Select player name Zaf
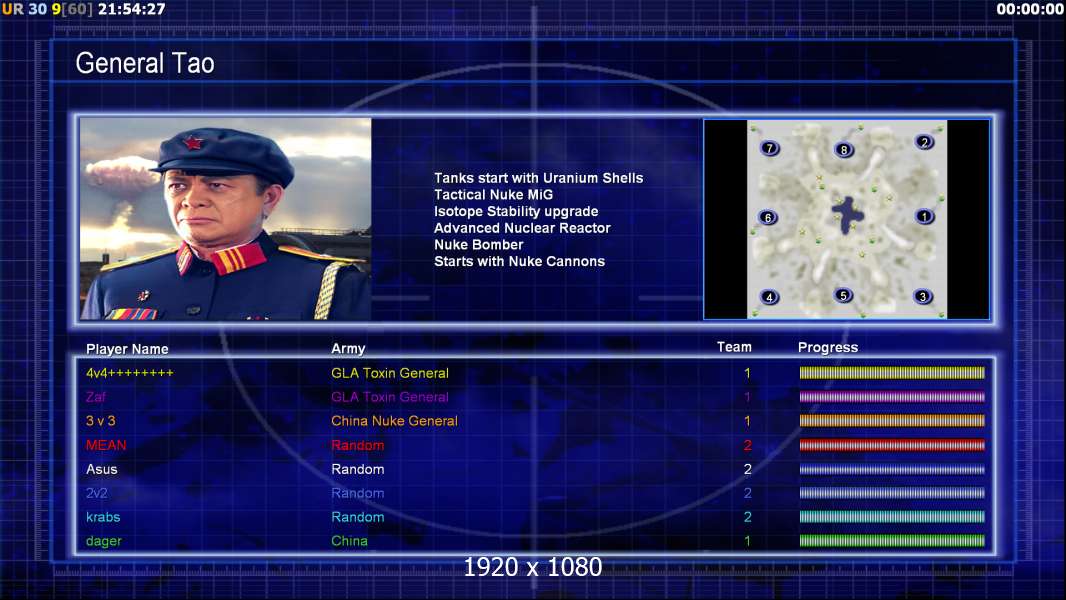The height and width of the screenshot is (600, 1066). point(96,397)
